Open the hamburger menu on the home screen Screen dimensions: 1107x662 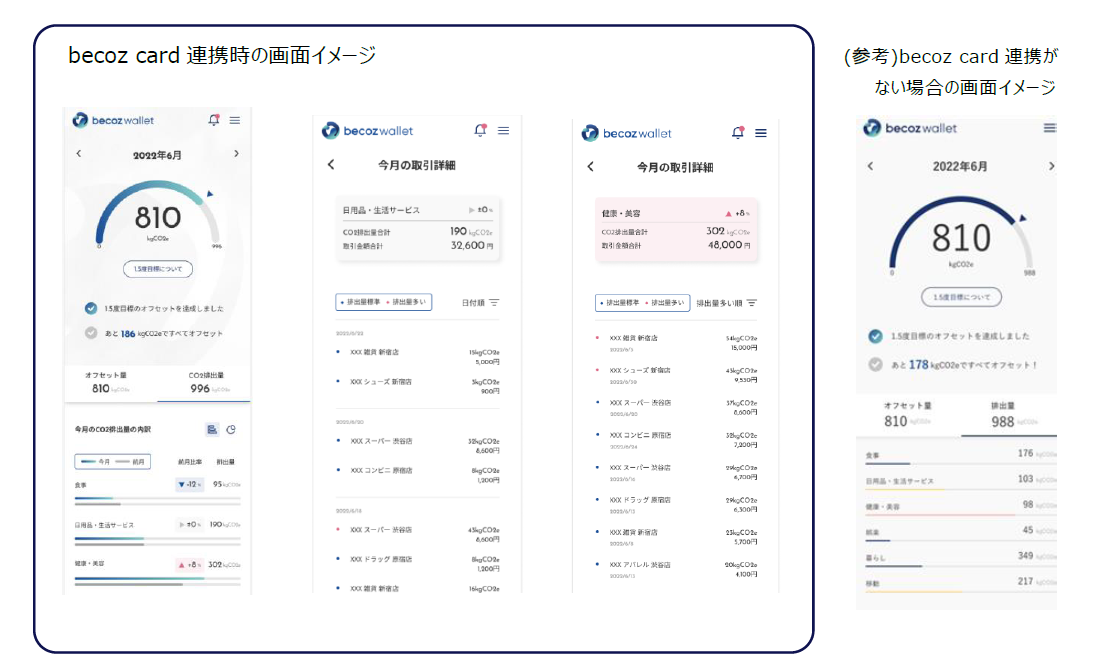234,121
